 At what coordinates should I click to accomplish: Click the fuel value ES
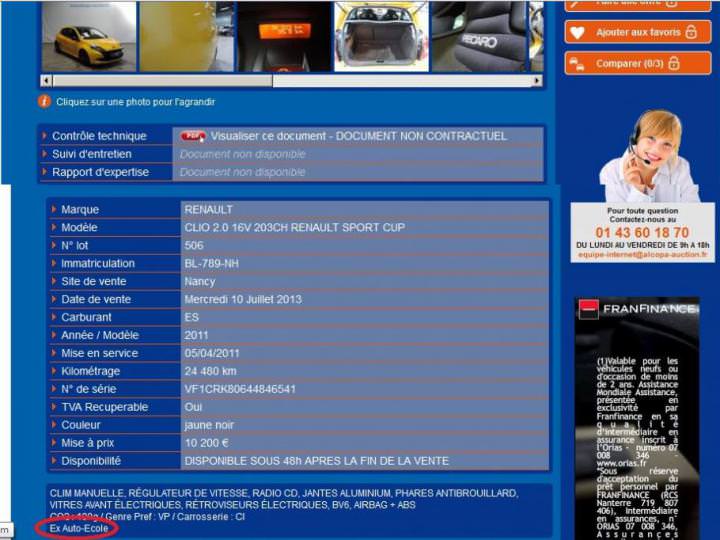coord(191,317)
